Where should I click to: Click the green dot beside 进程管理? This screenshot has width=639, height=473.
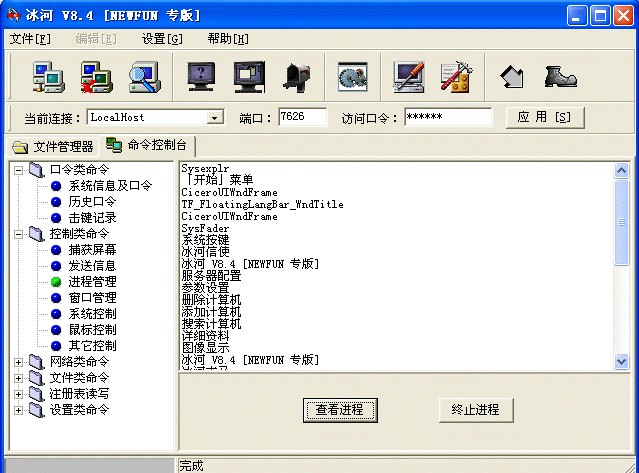(x=56, y=282)
